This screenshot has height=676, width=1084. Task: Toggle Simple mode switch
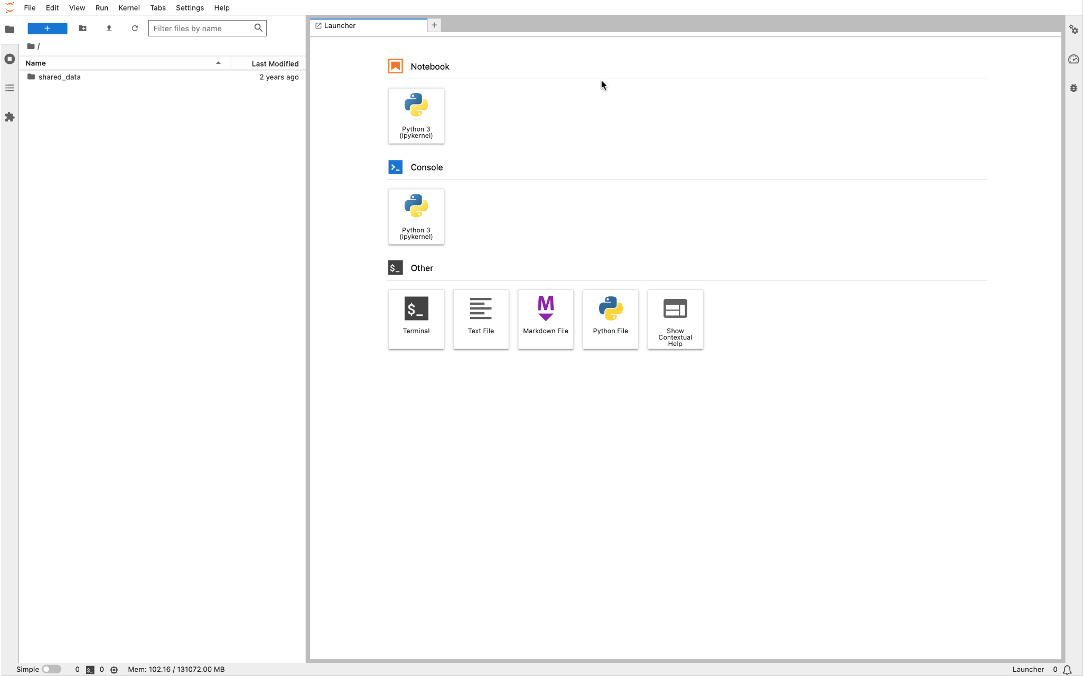[51, 669]
